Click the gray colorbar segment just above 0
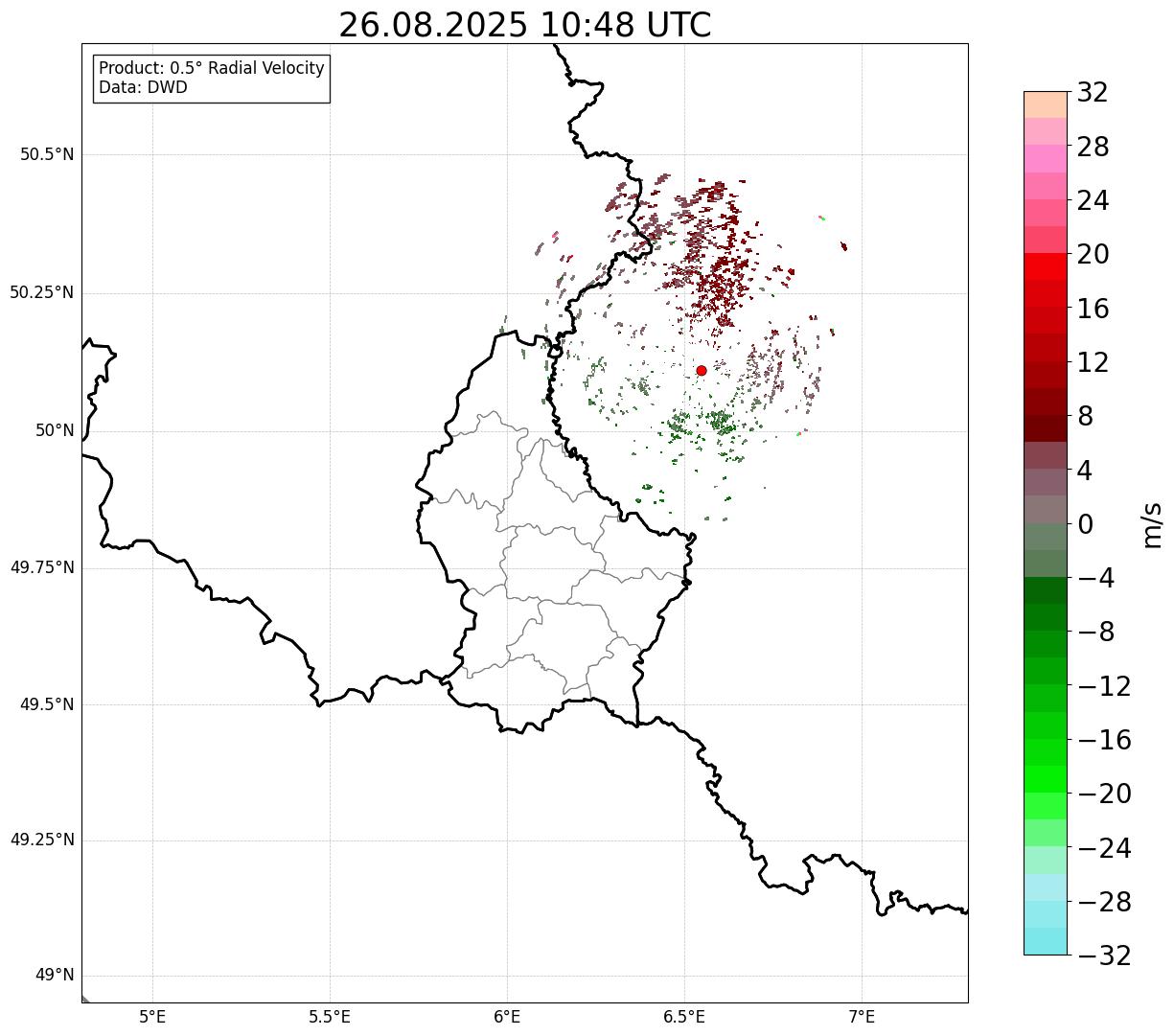 pos(1046,509)
